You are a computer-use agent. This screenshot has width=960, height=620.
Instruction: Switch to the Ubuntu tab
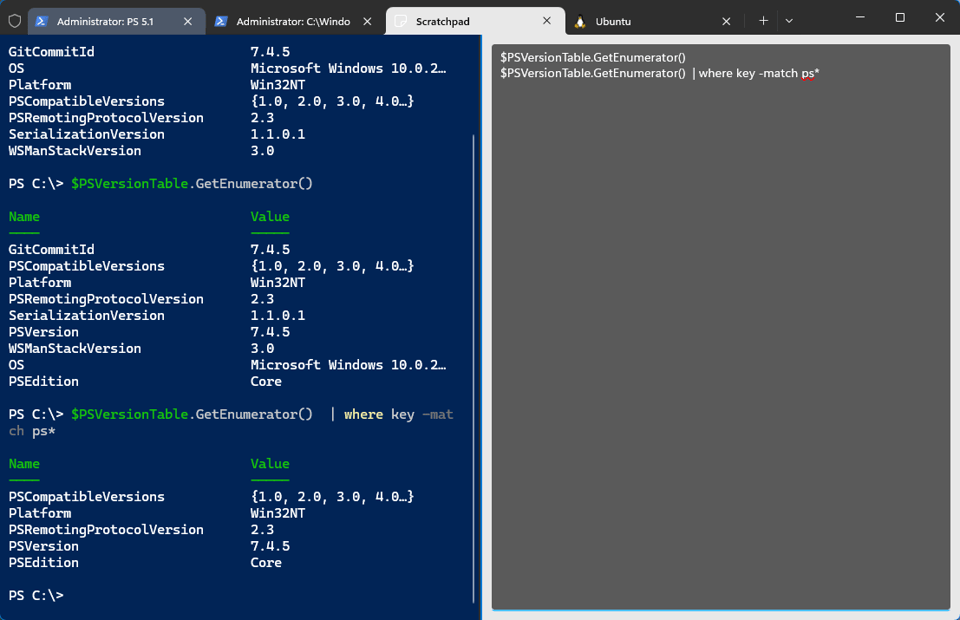click(653, 21)
